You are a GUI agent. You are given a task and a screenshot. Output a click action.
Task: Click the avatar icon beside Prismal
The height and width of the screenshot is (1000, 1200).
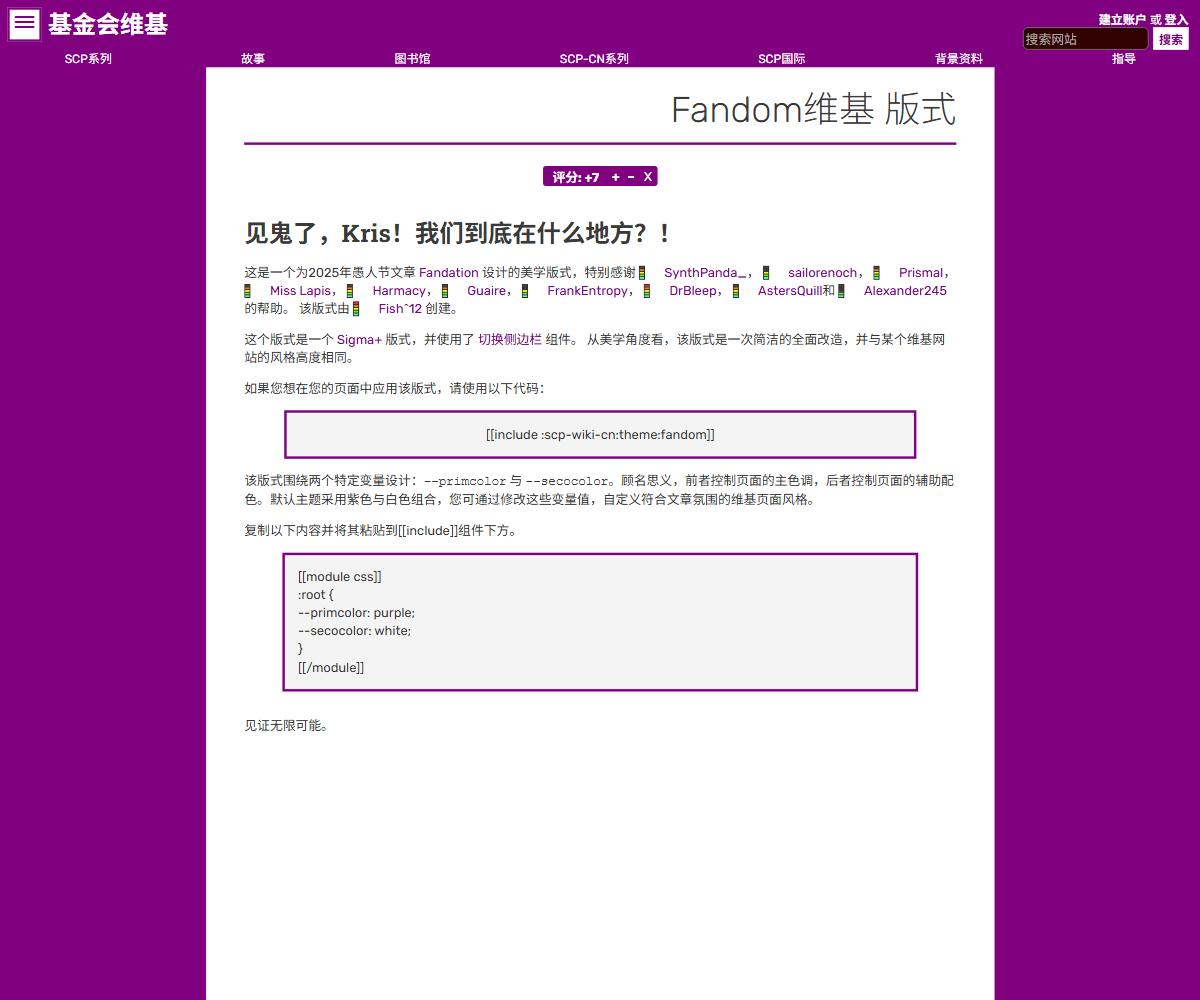click(877, 273)
